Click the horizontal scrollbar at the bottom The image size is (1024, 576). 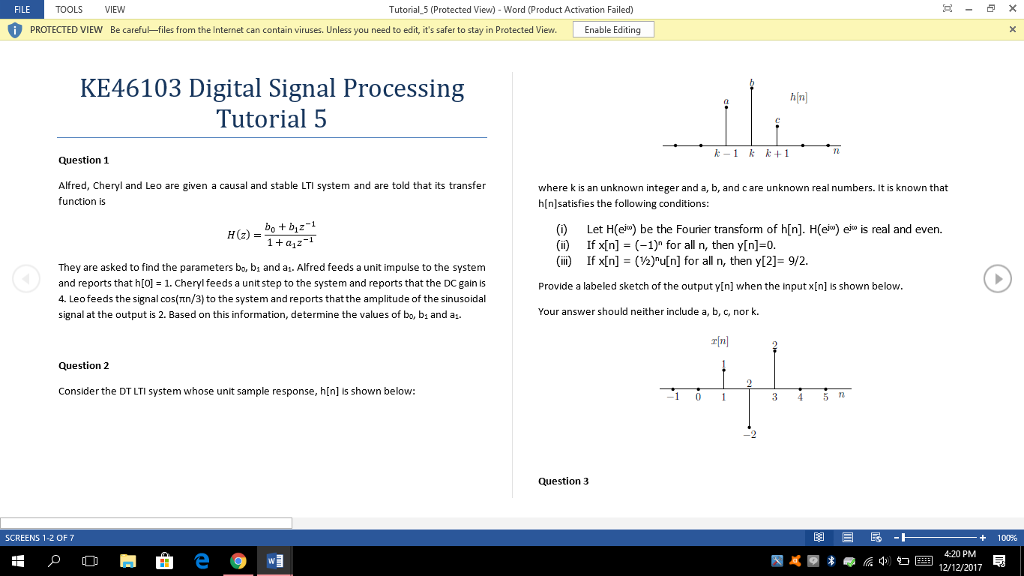coord(146,522)
